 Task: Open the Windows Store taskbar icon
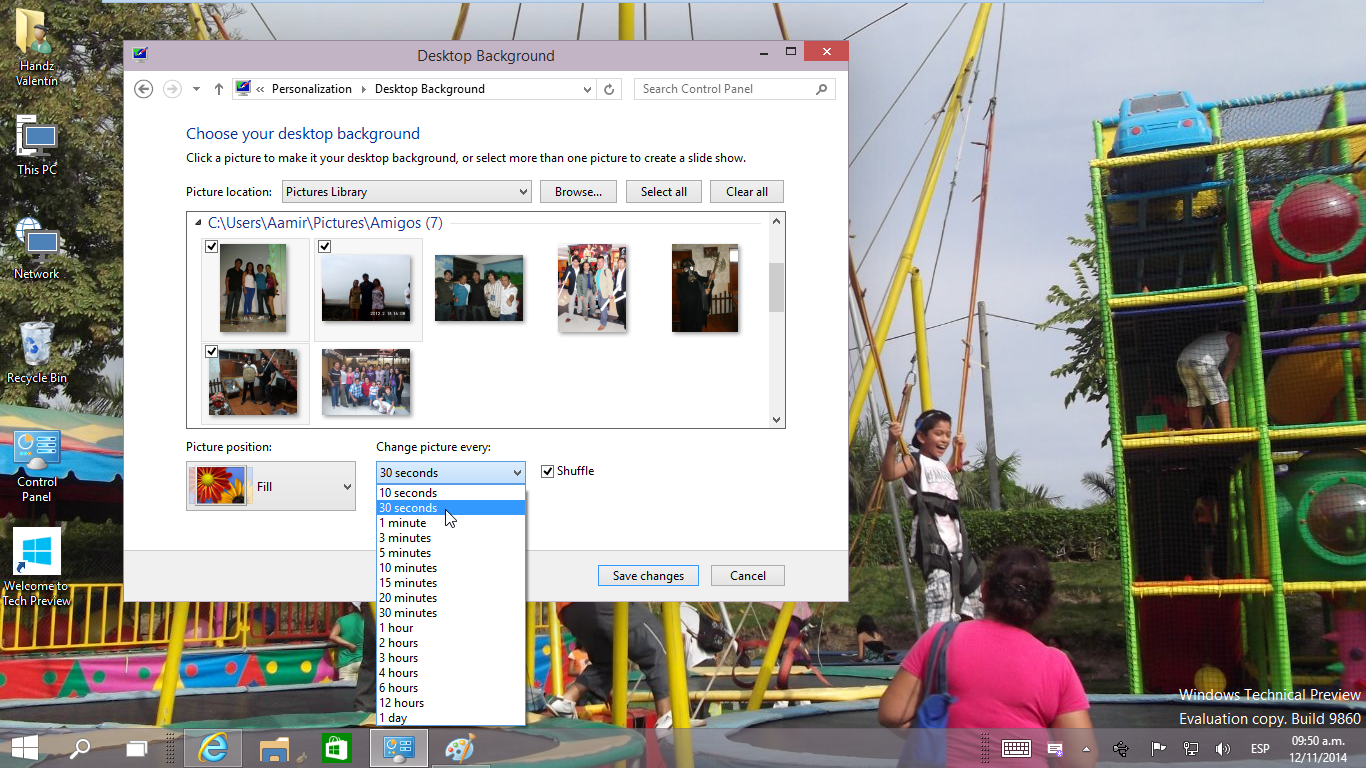(x=336, y=748)
